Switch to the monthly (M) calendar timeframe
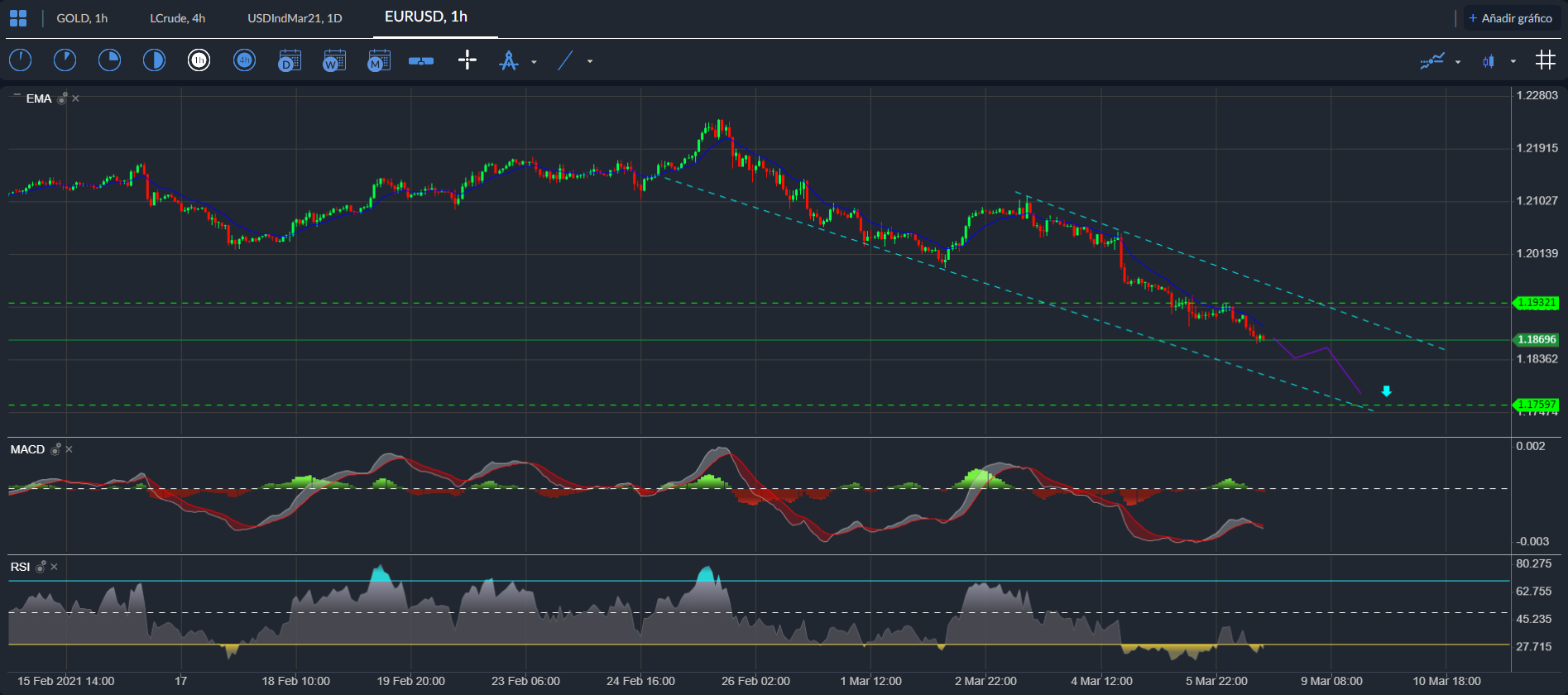Image resolution: width=1568 pixels, height=695 pixels. [x=379, y=60]
